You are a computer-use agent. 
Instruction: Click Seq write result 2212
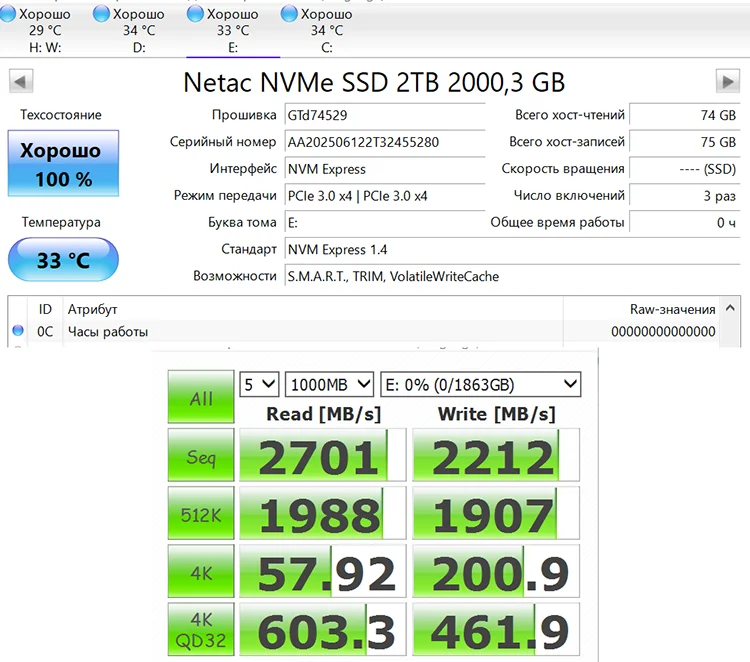(x=496, y=455)
